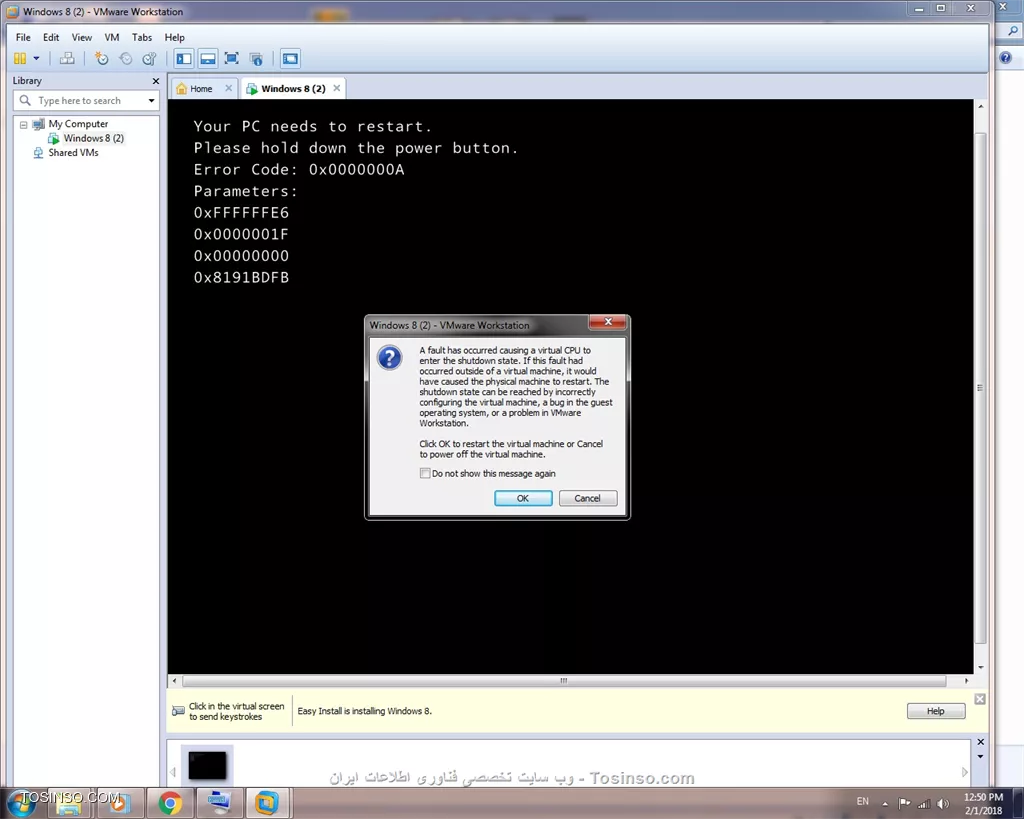1024x819 pixels.
Task: Toggle the thumbnail bar with the toolbar icon
Action: [x=208, y=59]
